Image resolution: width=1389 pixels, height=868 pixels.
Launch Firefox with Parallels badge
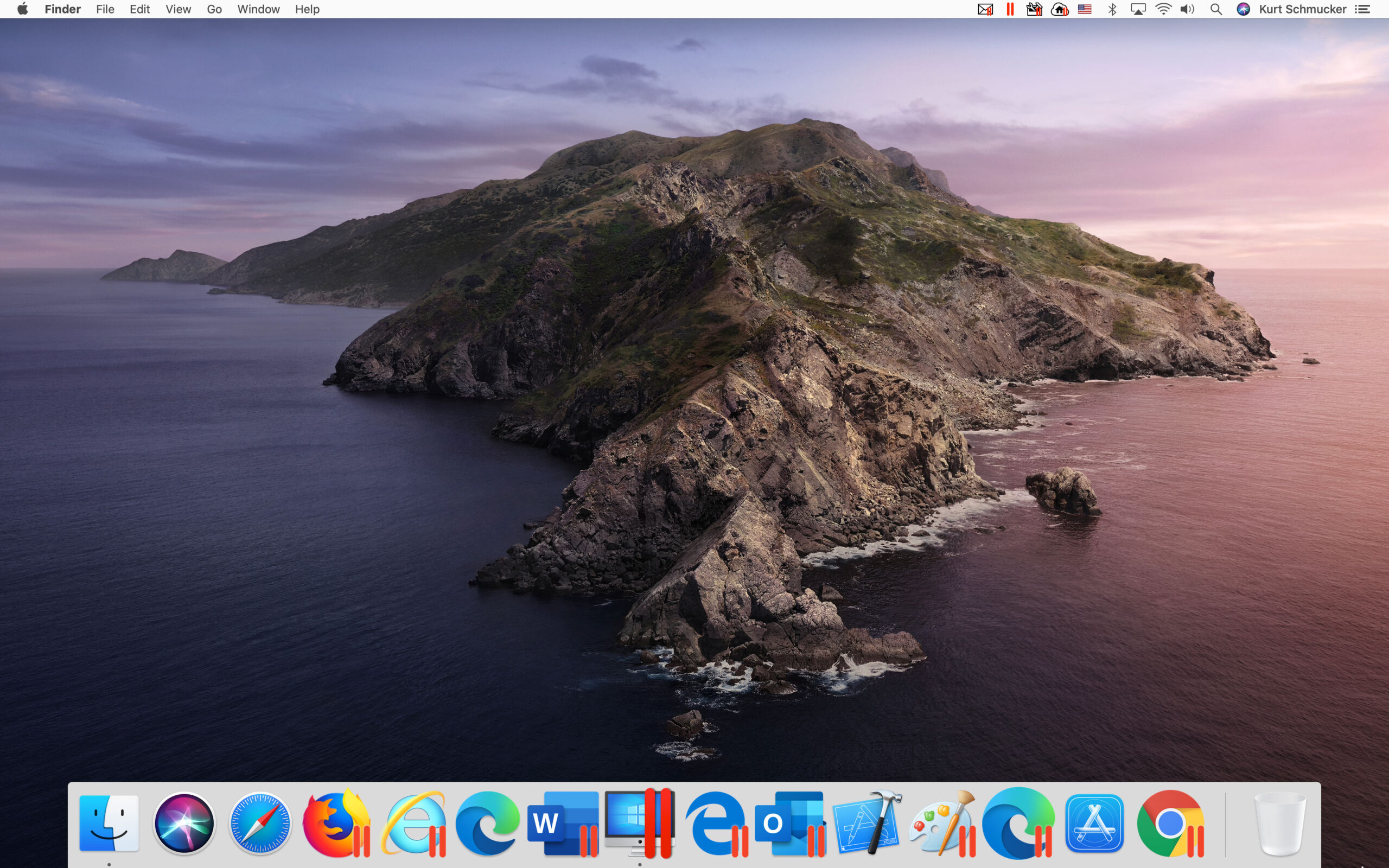pos(336,822)
